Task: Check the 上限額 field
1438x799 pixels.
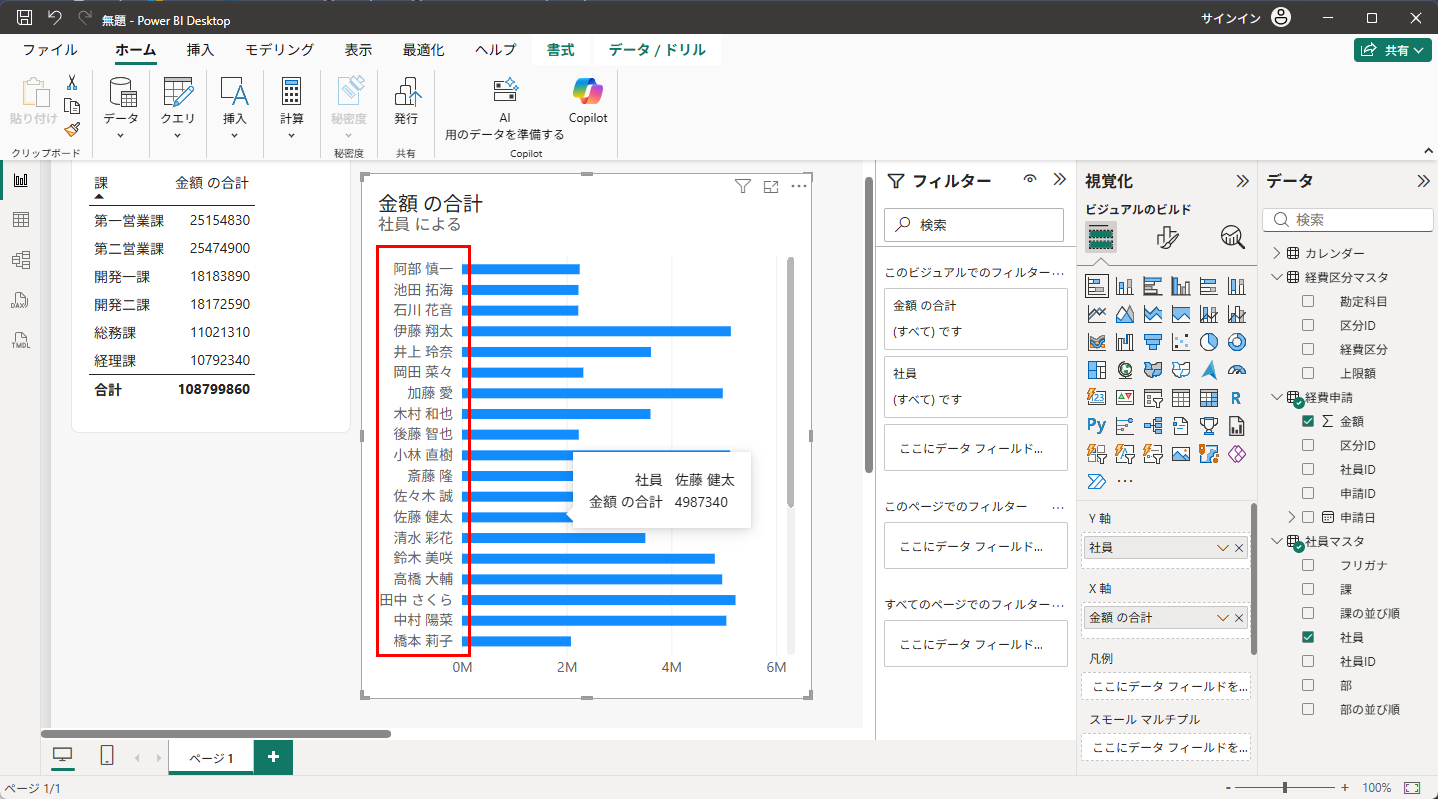Action: click(x=1308, y=373)
